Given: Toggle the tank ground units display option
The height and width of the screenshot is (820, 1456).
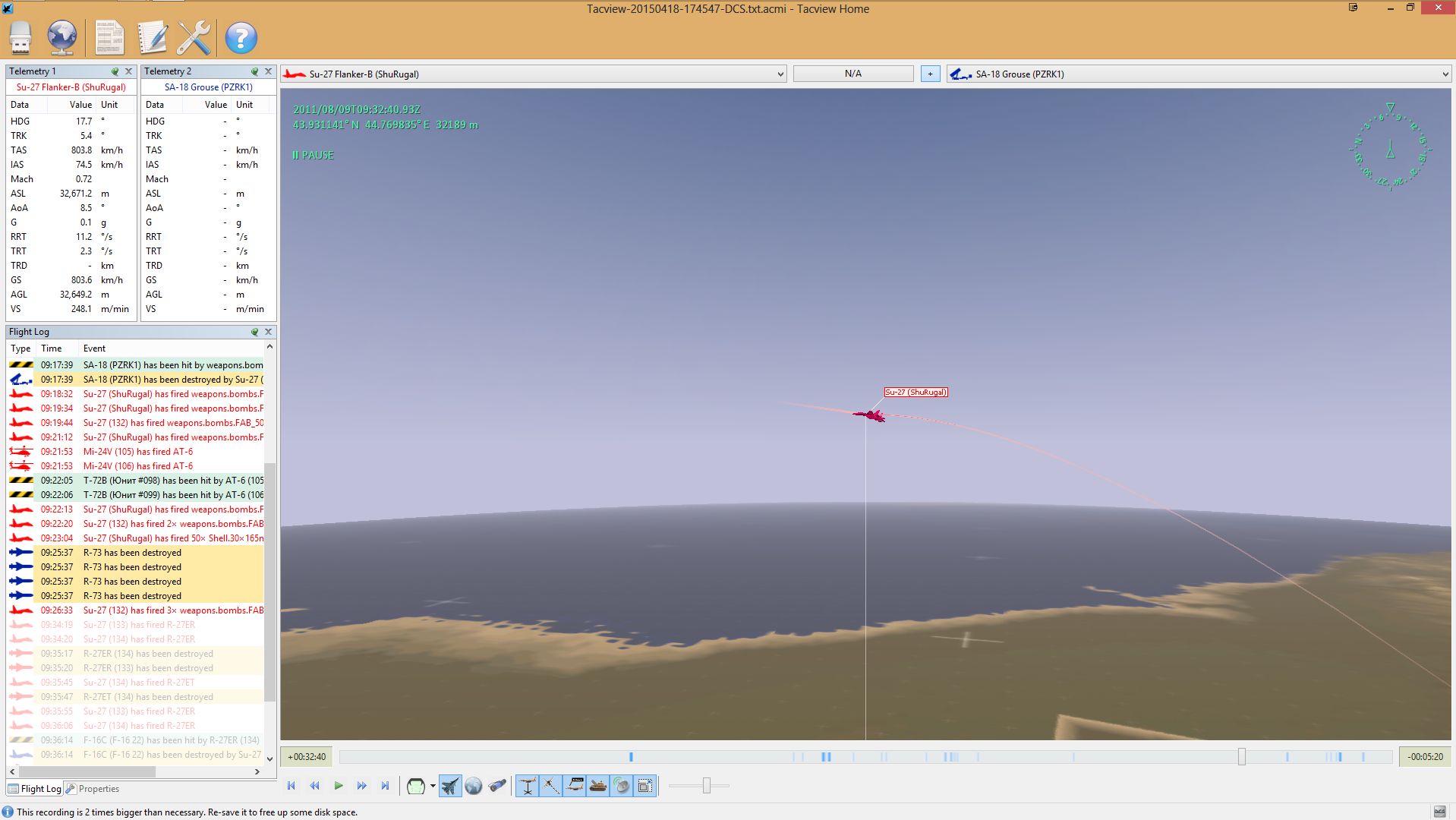Looking at the screenshot, I should pos(598,786).
